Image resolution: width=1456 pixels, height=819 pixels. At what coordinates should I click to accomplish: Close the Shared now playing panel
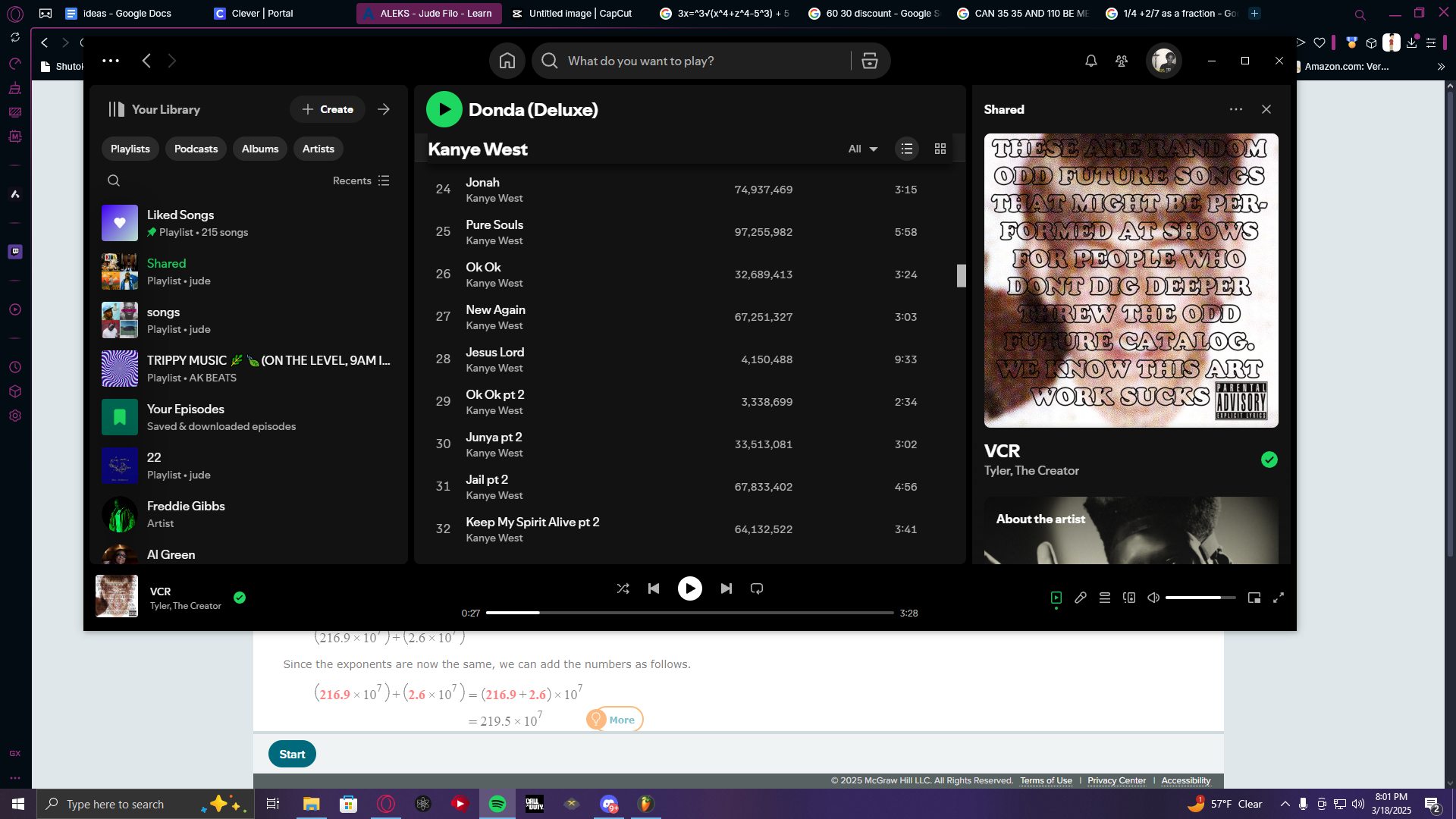tap(1266, 109)
